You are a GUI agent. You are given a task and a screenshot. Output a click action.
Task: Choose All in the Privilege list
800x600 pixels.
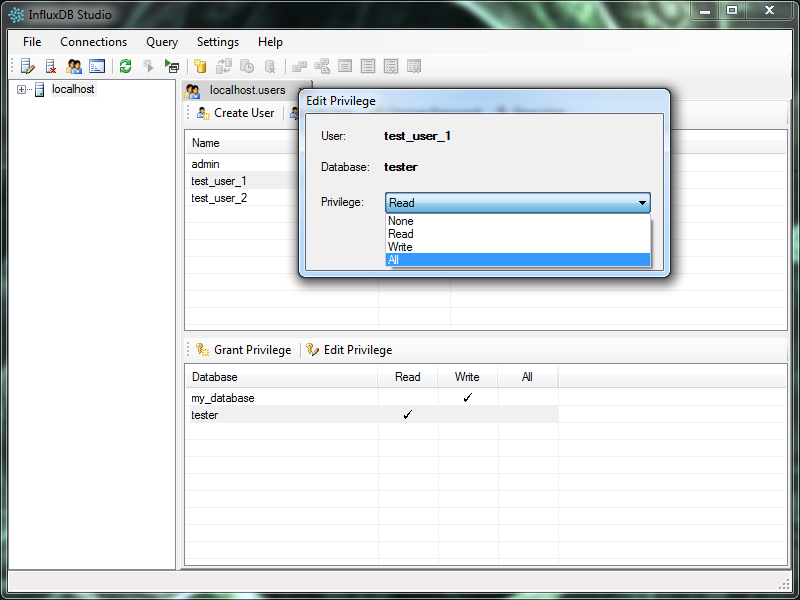tap(518, 260)
